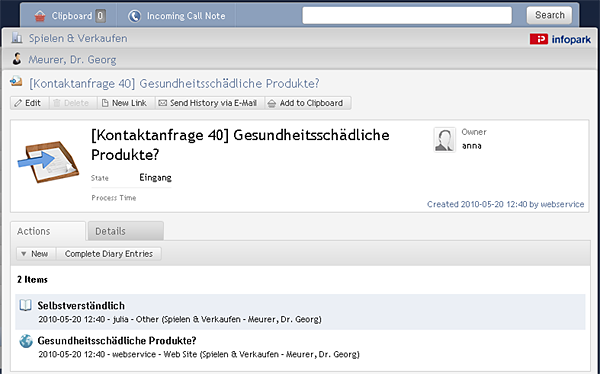
Task: Select the Actions tab
Action: pos(48,231)
